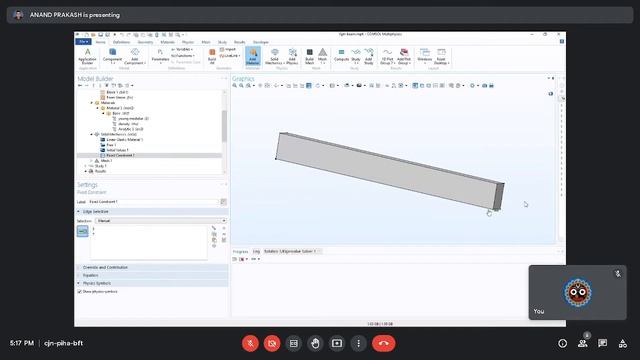Open the Progress tab below Graphics
The width and height of the screenshot is (640, 360).
coord(240,251)
